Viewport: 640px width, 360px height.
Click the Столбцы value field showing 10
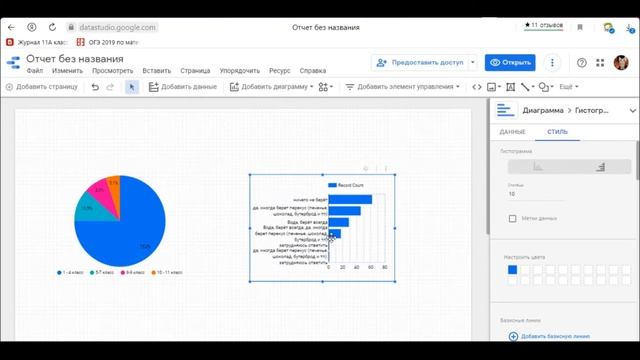(536, 194)
